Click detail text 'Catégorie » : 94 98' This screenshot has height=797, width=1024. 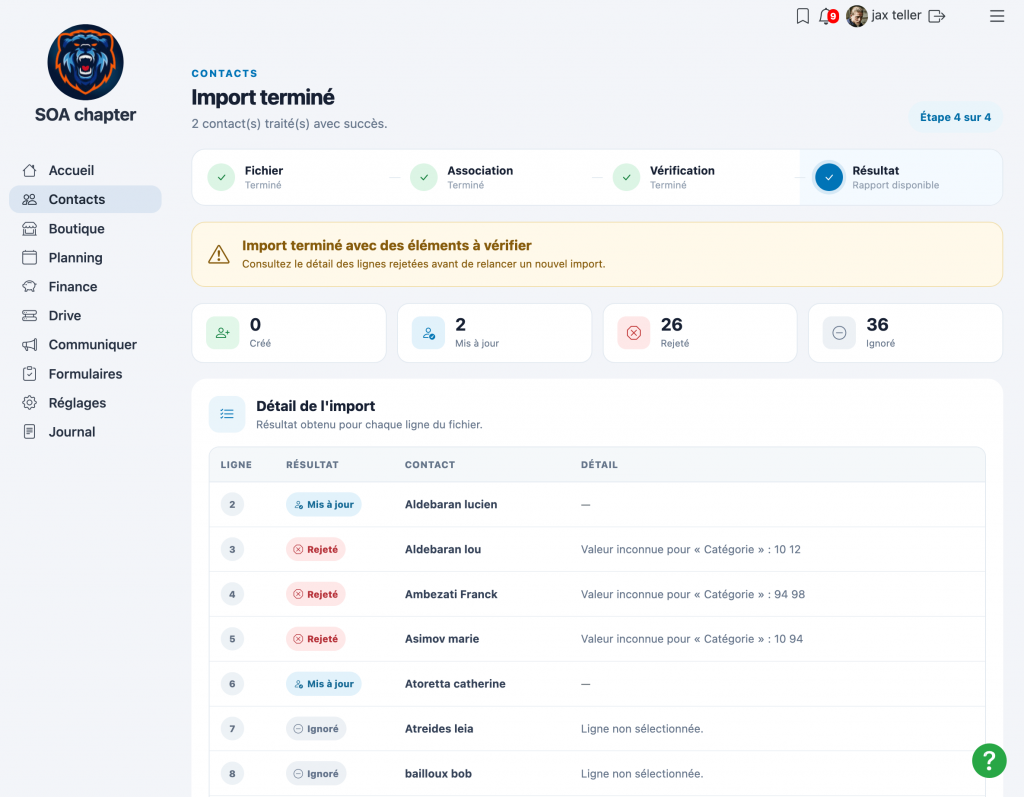click(754, 594)
